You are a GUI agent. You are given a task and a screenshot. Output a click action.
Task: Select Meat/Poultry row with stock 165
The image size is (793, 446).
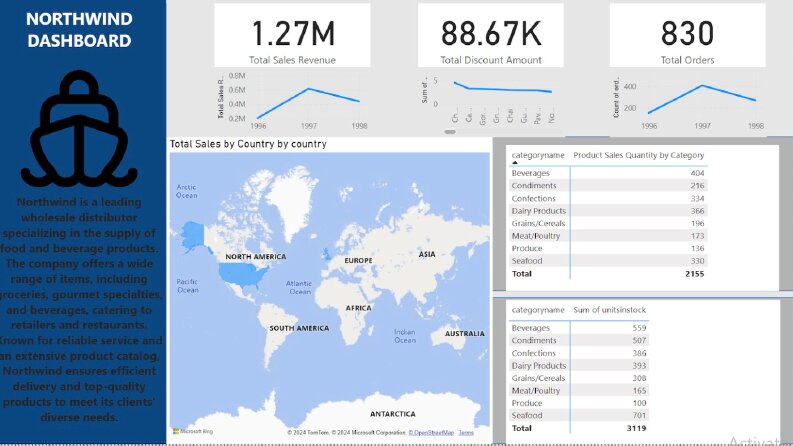pyautogui.click(x=579, y=390)
